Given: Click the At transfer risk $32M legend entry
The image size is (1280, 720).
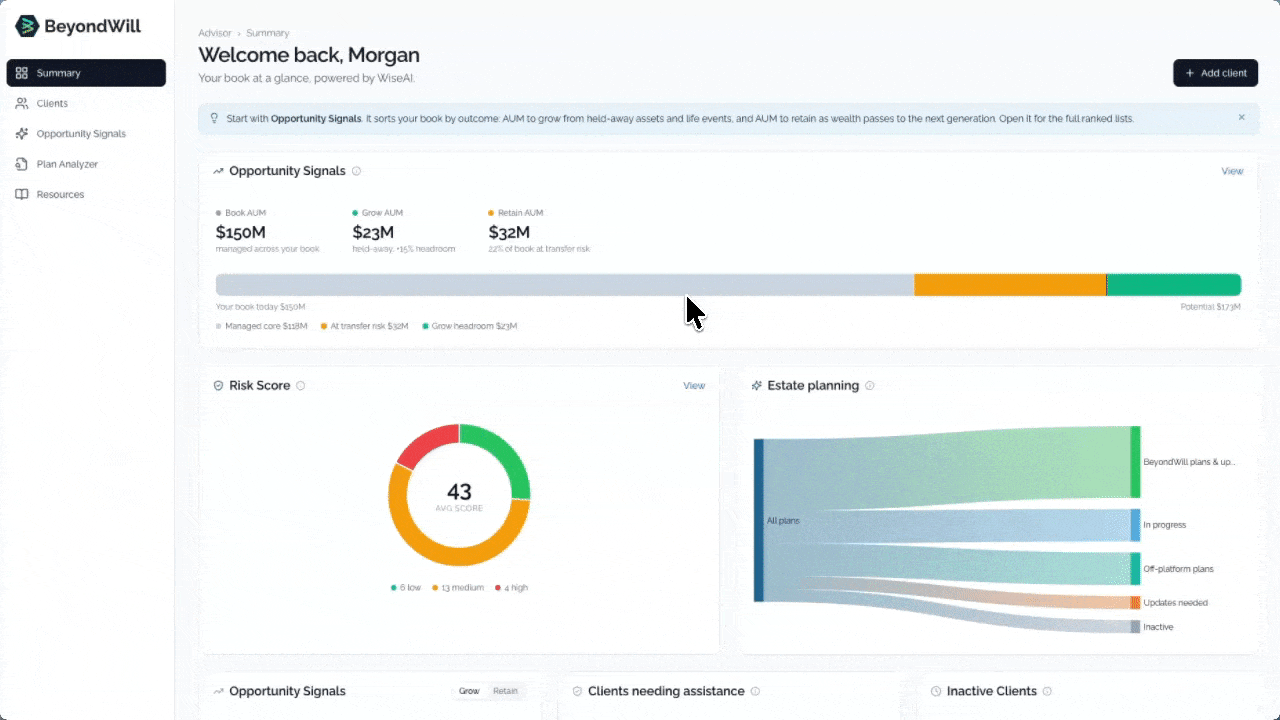Looking at the screenshot, I should point(365,326).
